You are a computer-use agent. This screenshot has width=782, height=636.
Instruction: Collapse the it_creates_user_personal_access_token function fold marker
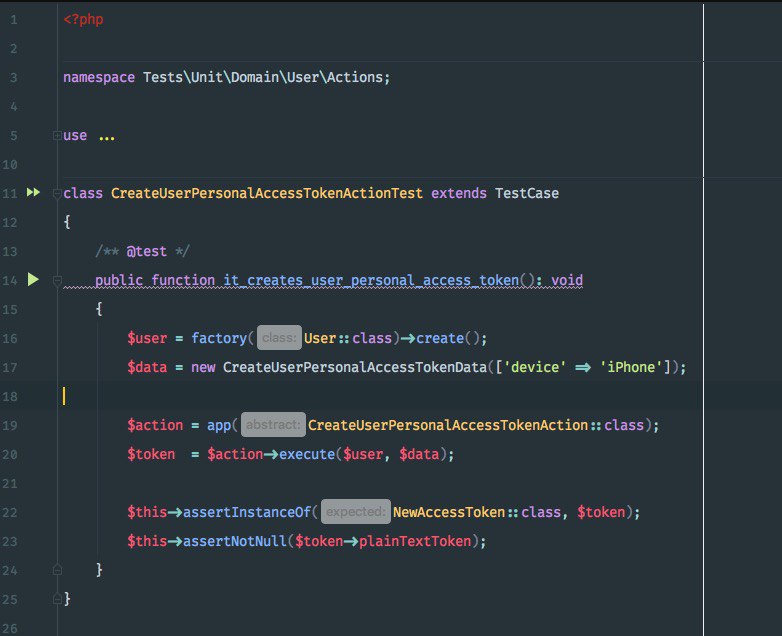(x=57, y=281)
